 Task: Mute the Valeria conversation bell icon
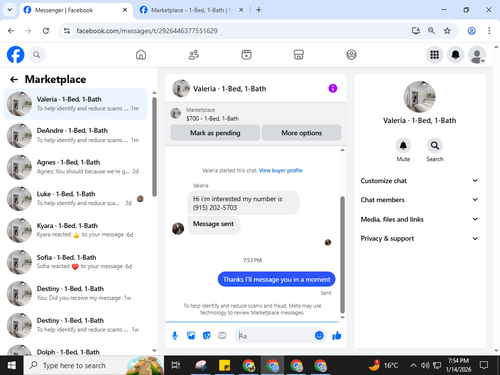(403, 146)
